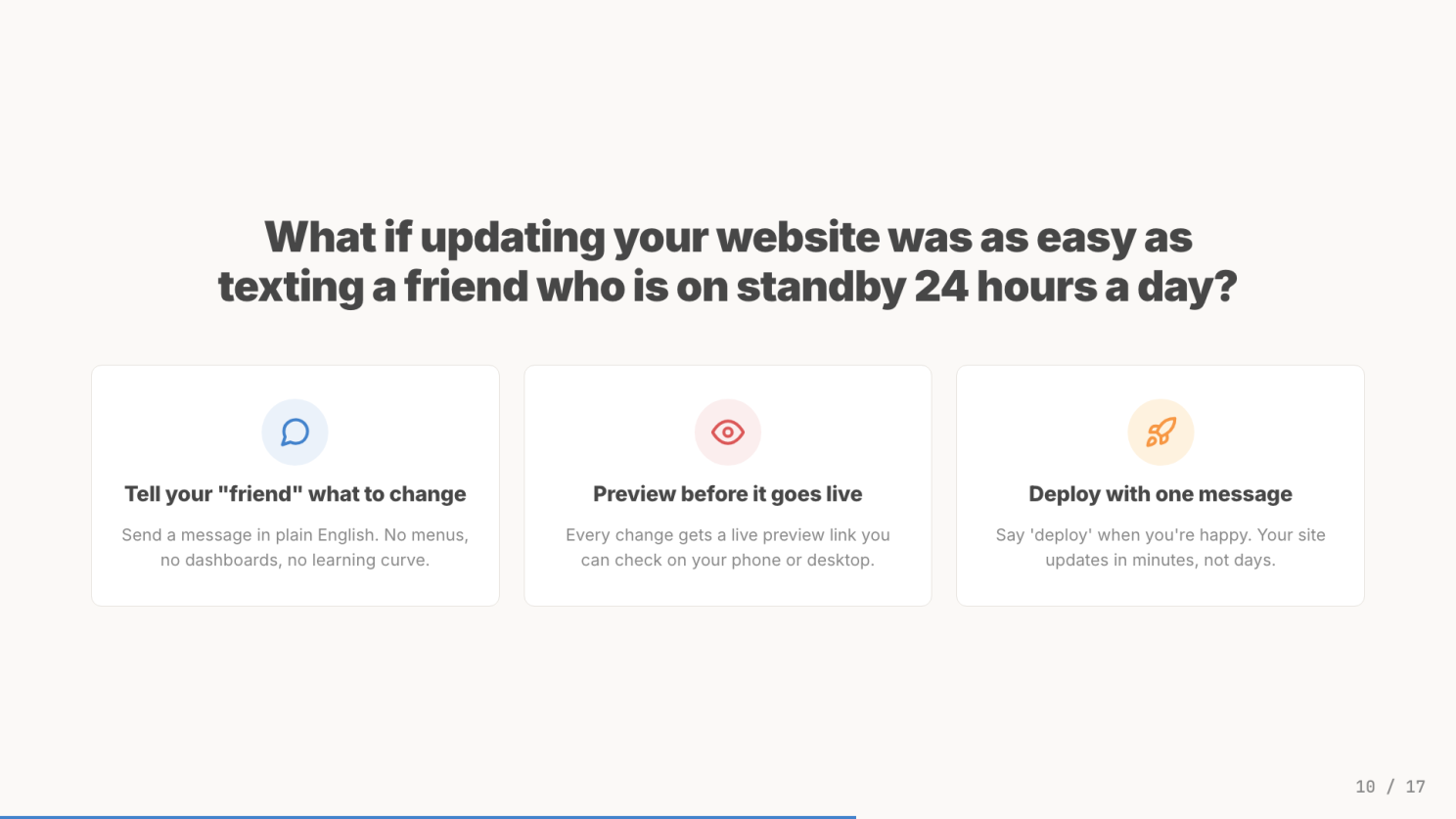Click the main slide headline text

pos(728,262)
